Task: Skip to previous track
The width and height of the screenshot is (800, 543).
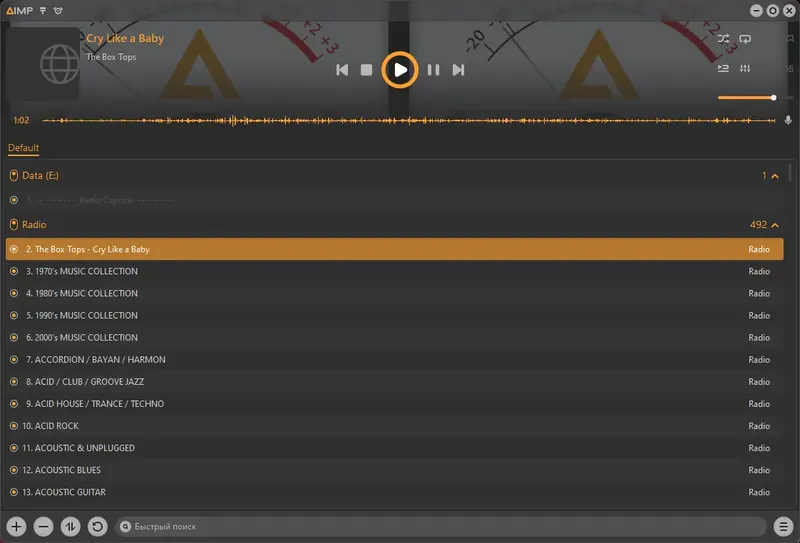Action: click(342, 70)
